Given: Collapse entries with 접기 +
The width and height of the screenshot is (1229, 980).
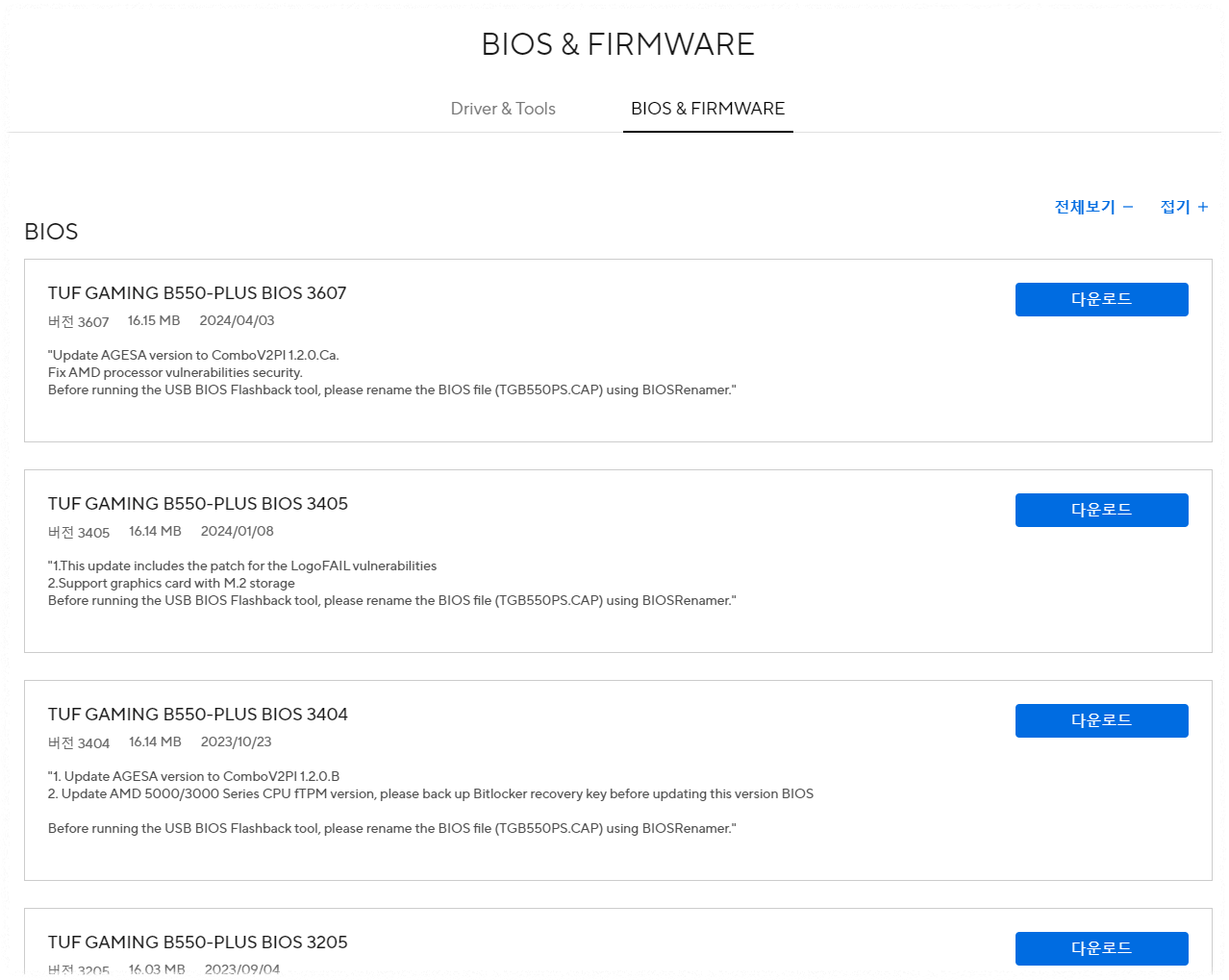Looking at the screenshot, I should 1184,207.
